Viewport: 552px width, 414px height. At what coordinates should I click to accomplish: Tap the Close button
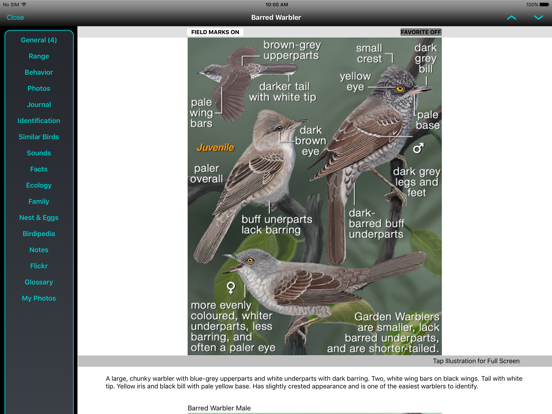(15, 18)
